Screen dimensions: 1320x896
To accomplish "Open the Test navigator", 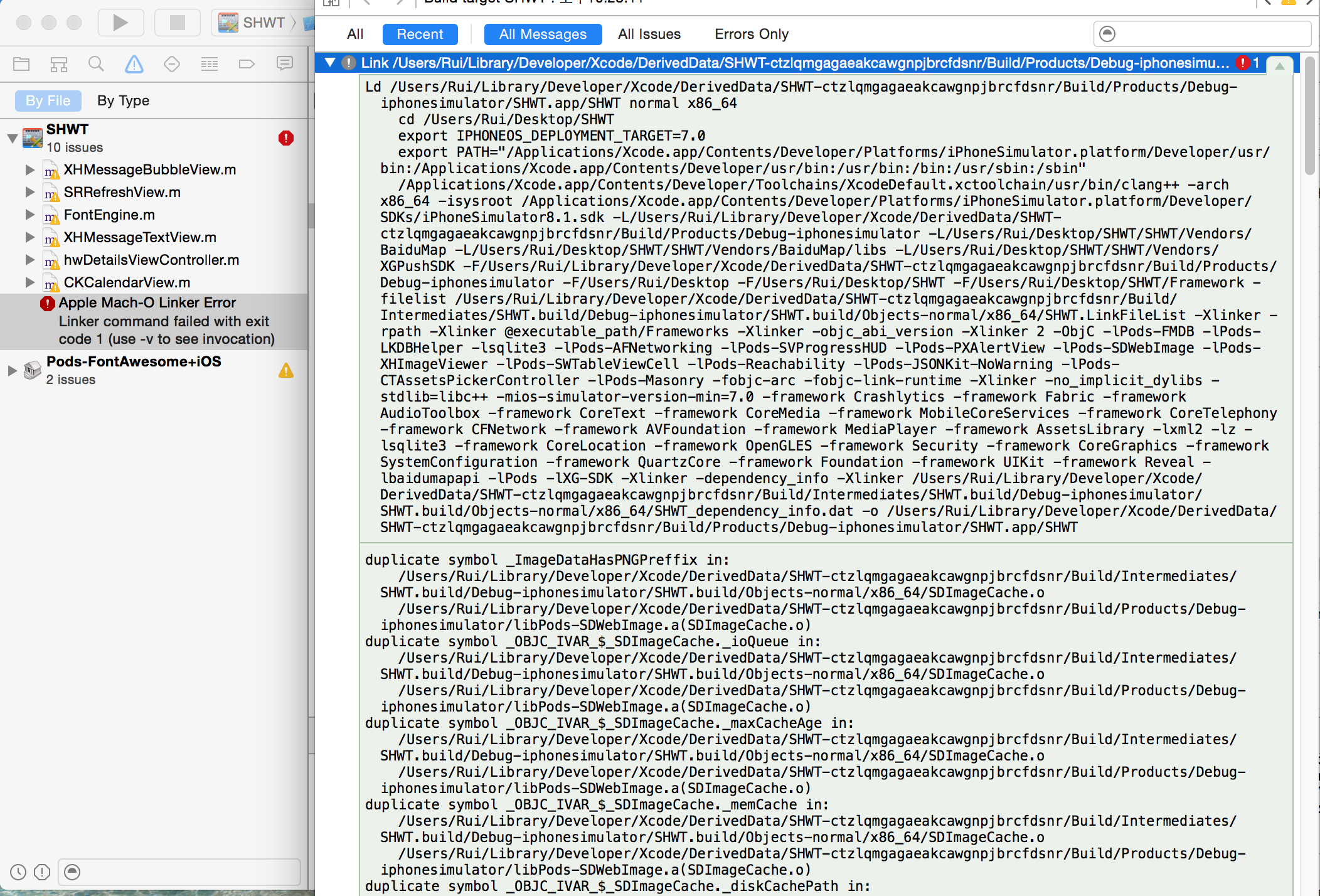I will coord(172,63).
